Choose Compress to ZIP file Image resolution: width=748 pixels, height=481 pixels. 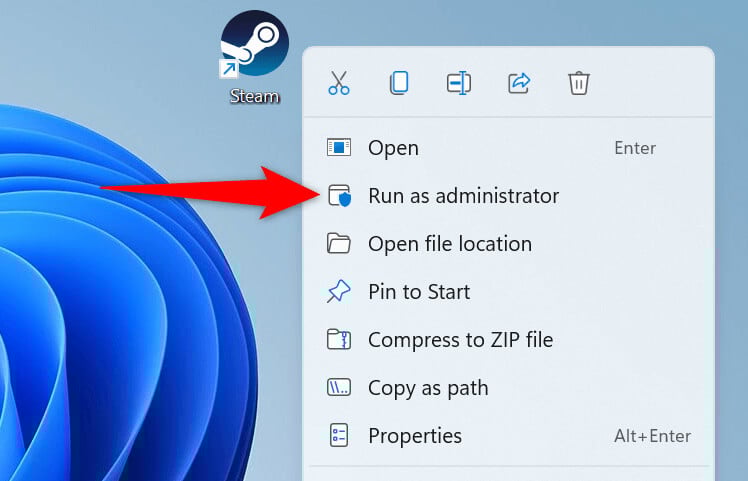(x=509, y=340)
